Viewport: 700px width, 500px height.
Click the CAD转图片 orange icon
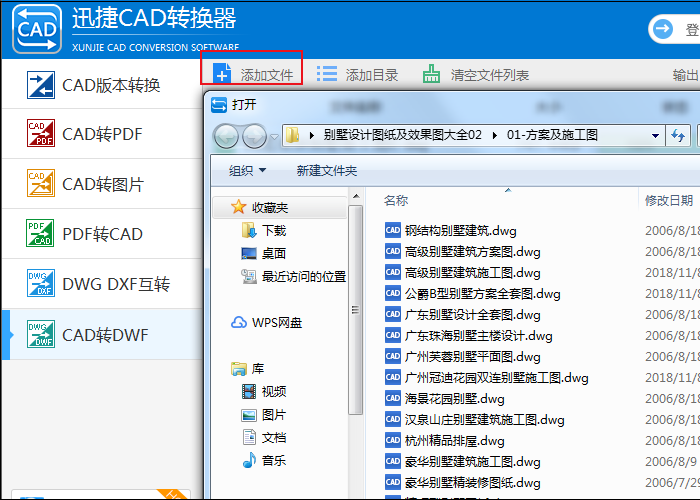(x=41, y=183)
